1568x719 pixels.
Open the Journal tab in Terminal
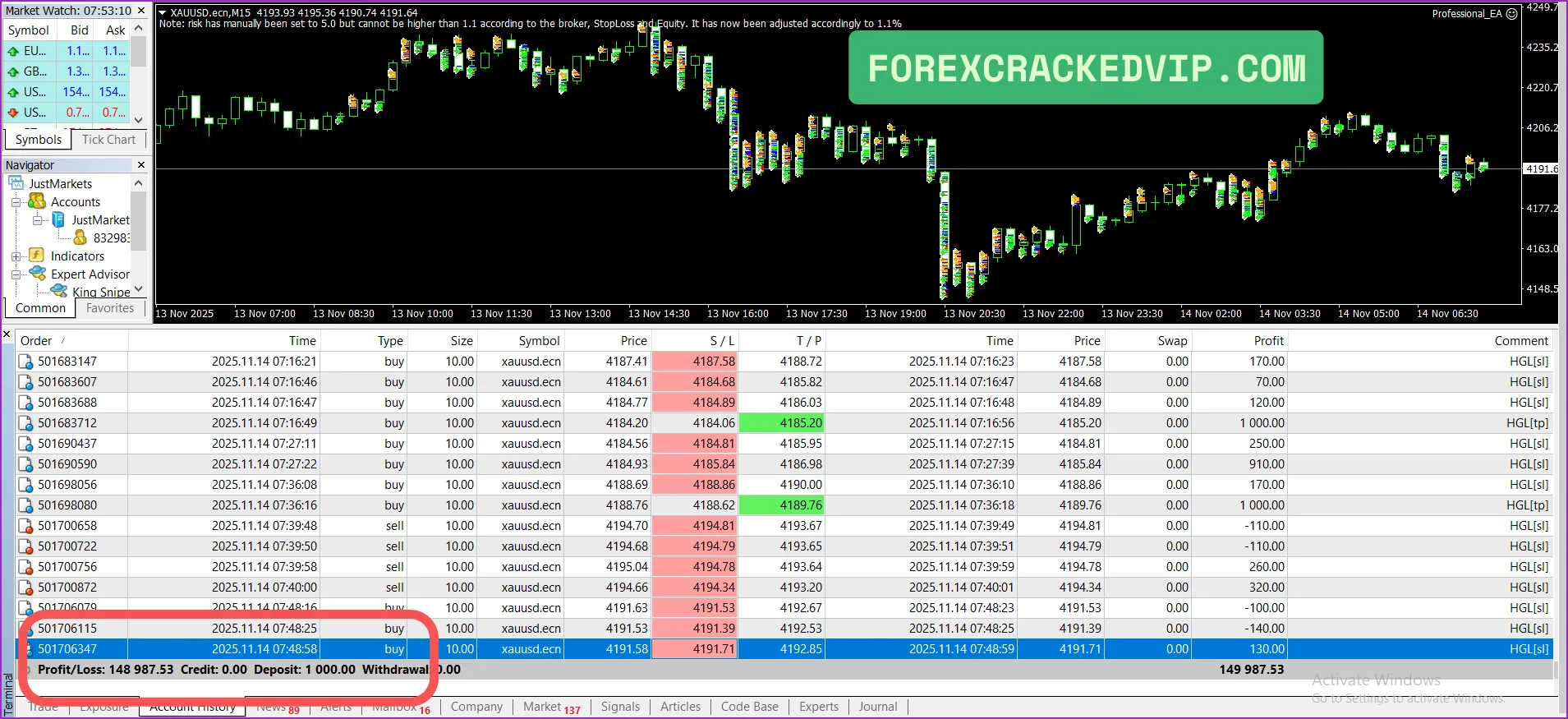click(877, 707)
